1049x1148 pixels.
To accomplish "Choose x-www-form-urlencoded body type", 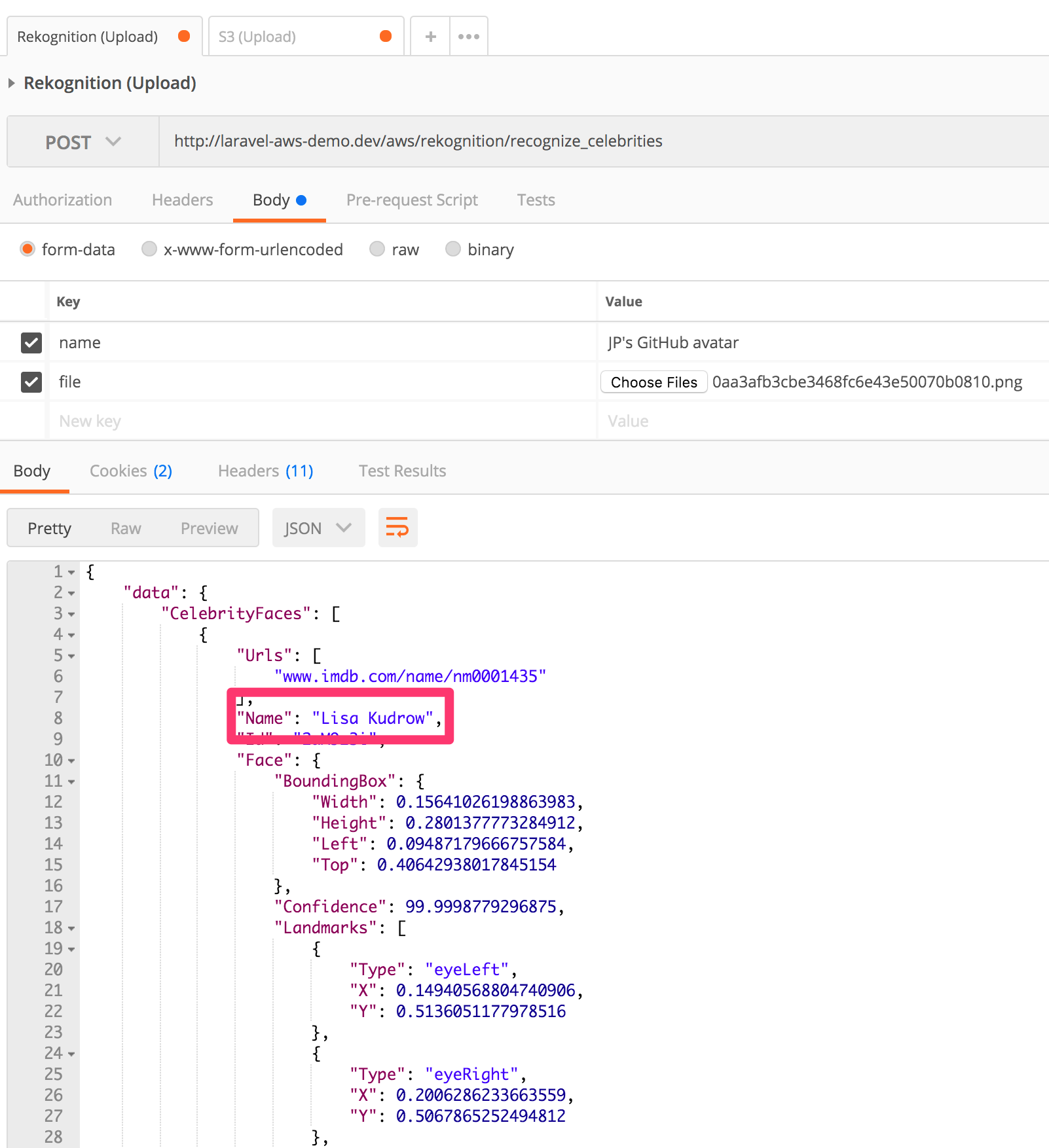I will 149,249.
